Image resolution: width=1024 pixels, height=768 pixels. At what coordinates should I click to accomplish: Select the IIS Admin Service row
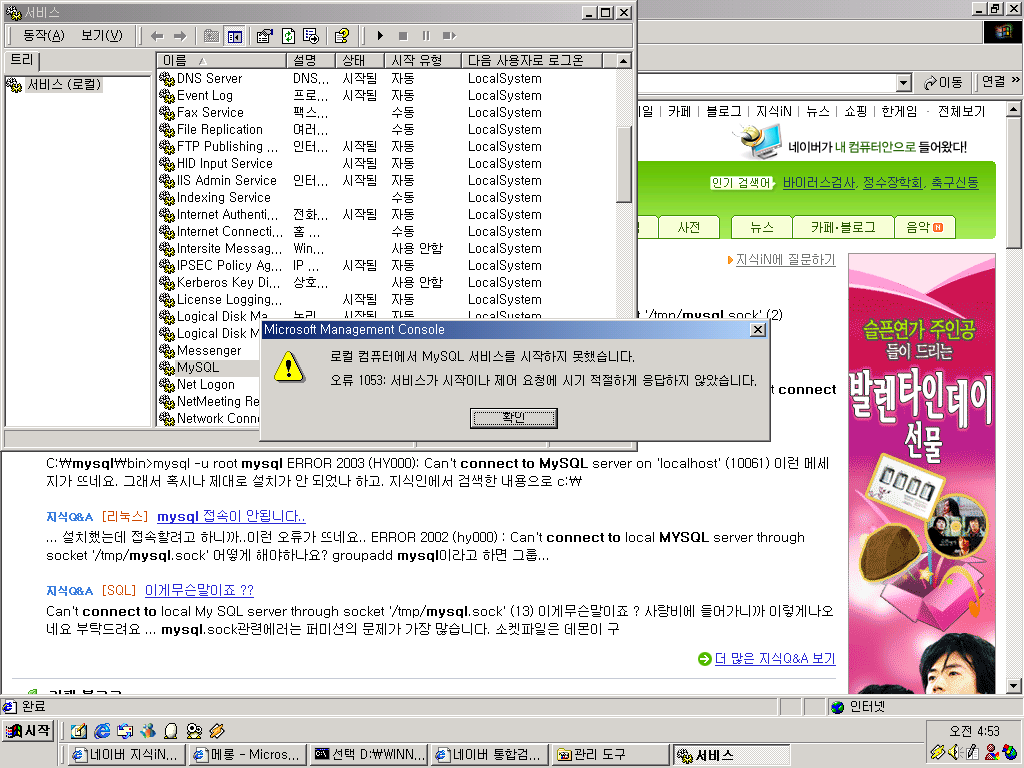tap(387, 180)
